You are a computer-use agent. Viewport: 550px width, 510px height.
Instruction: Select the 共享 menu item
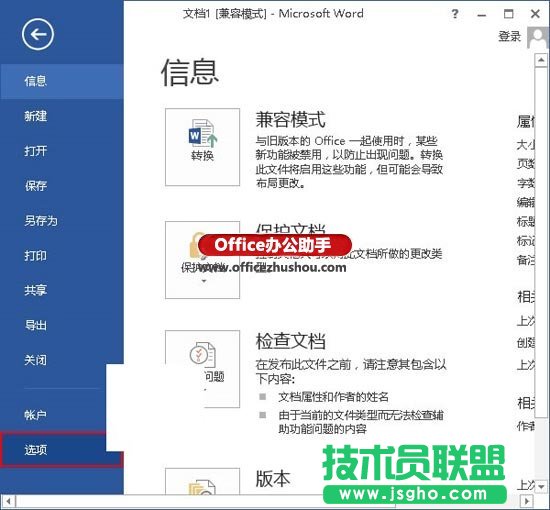(x=62, y=290)
